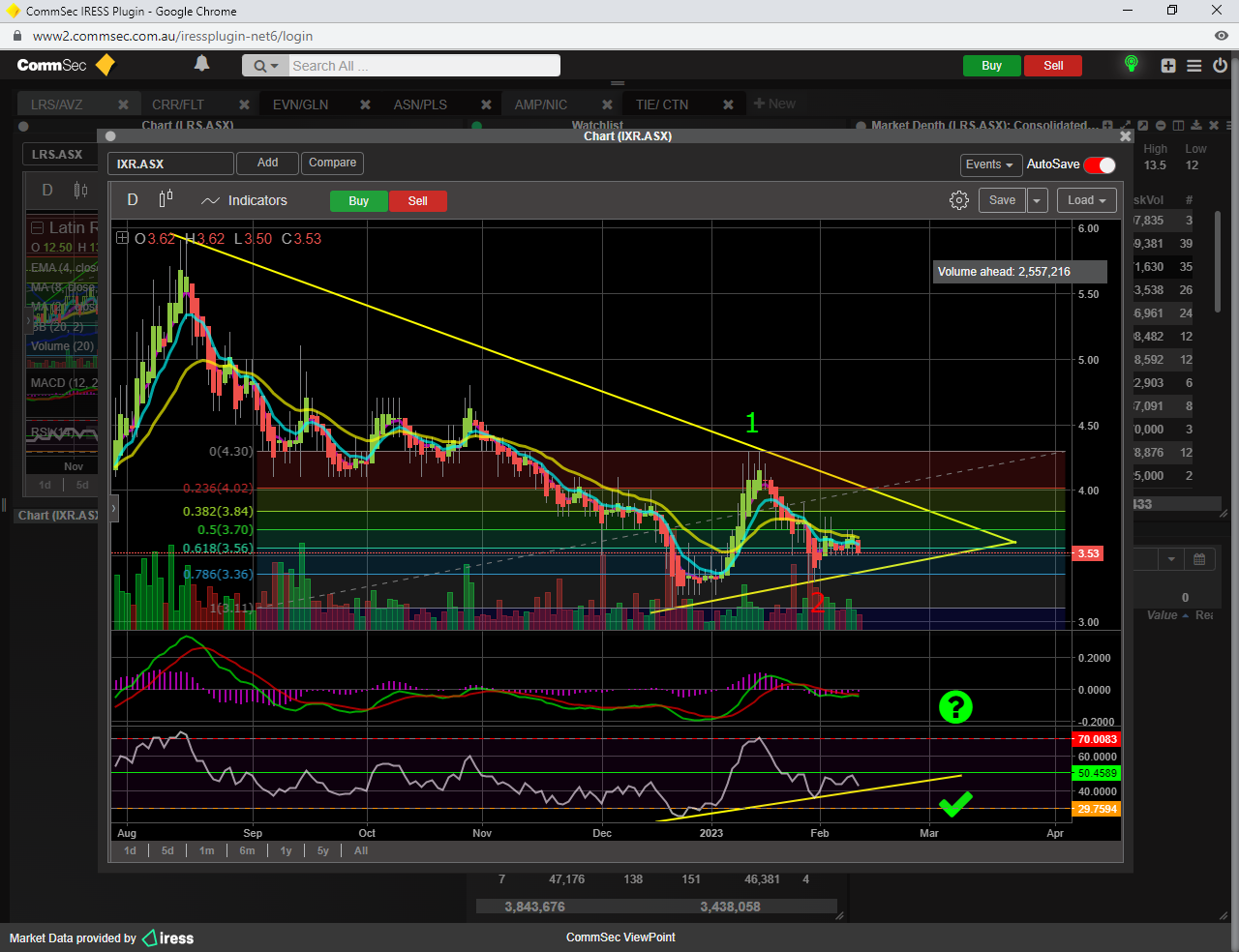1239x952 pixels.
Task: Click Sell in the IXR chart toolbar
Action: click(x=417, y=201)
